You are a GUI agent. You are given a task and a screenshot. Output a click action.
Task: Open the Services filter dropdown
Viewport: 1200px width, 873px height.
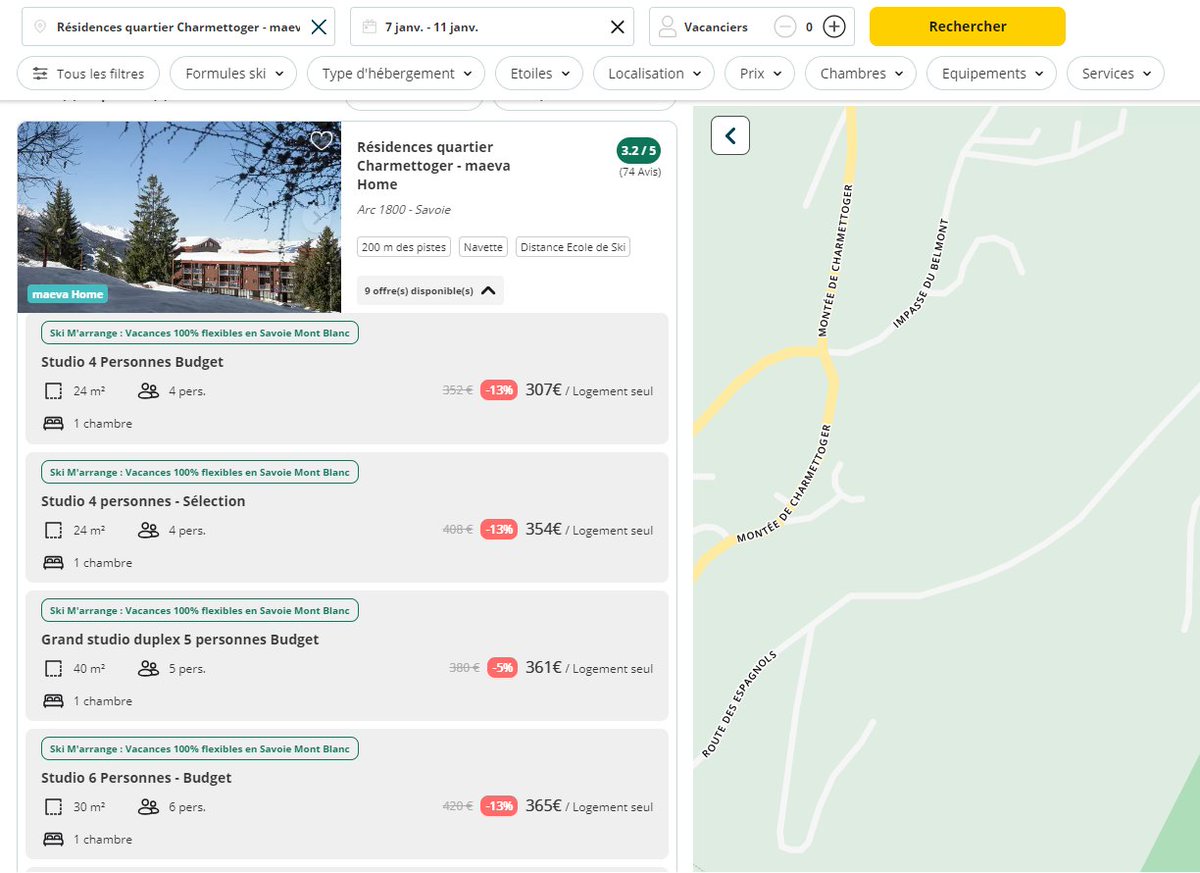[1116, 73]
